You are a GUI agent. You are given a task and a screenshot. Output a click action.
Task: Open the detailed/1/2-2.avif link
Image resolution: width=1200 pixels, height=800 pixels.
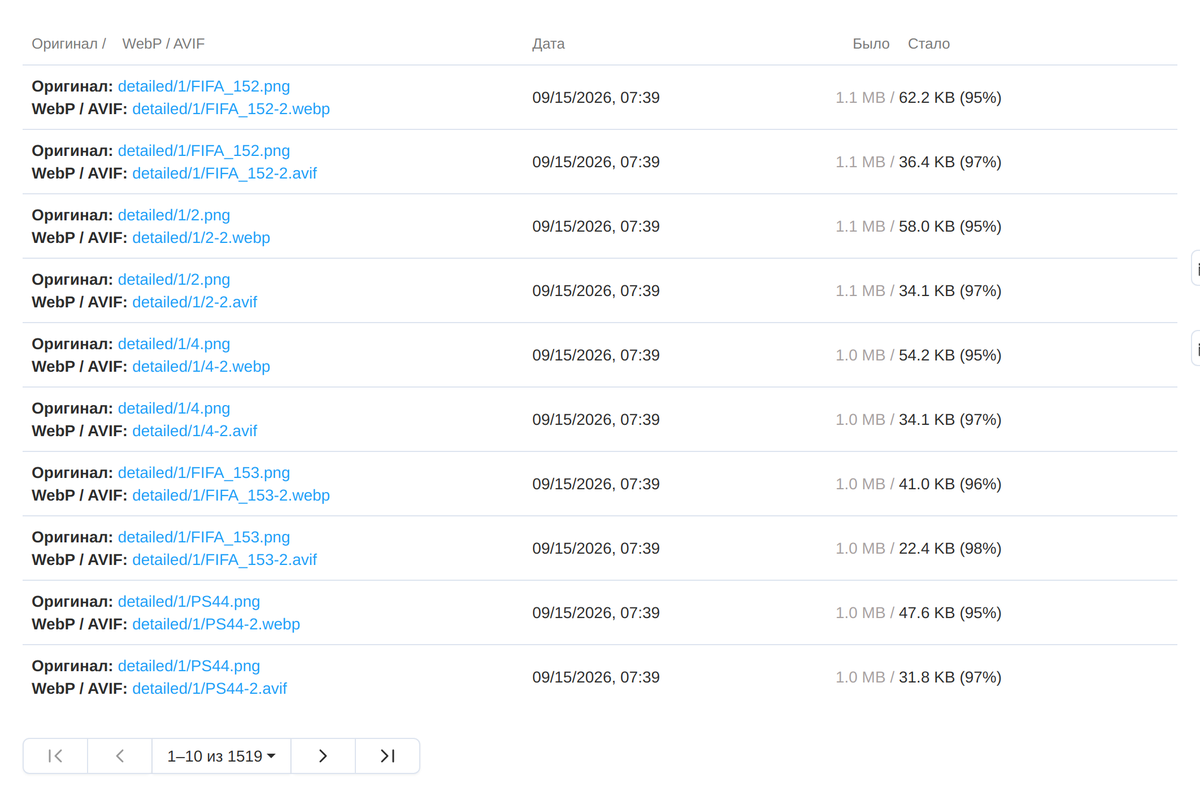point(195,302)
